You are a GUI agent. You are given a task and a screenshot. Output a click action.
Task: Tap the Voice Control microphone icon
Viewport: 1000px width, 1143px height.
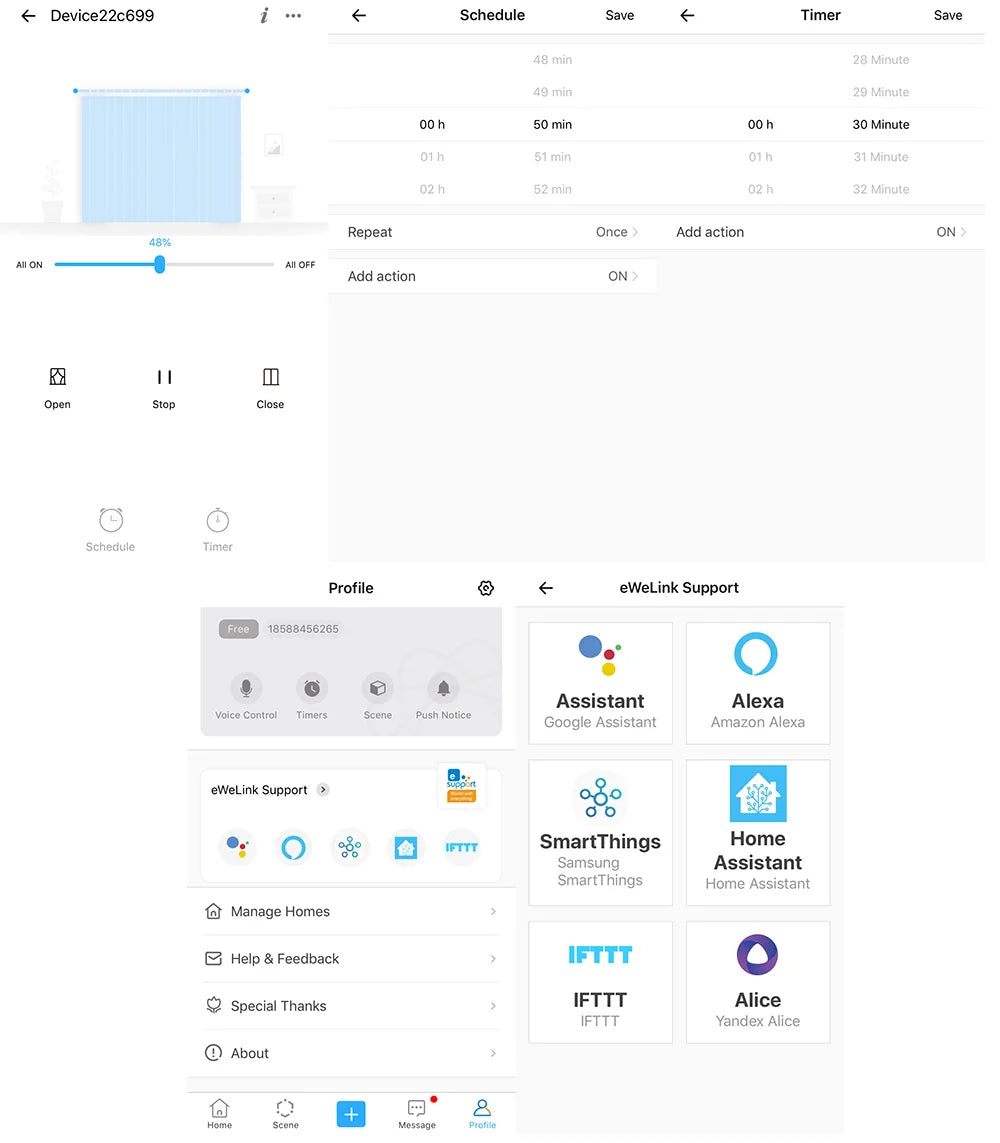[246, 689]
